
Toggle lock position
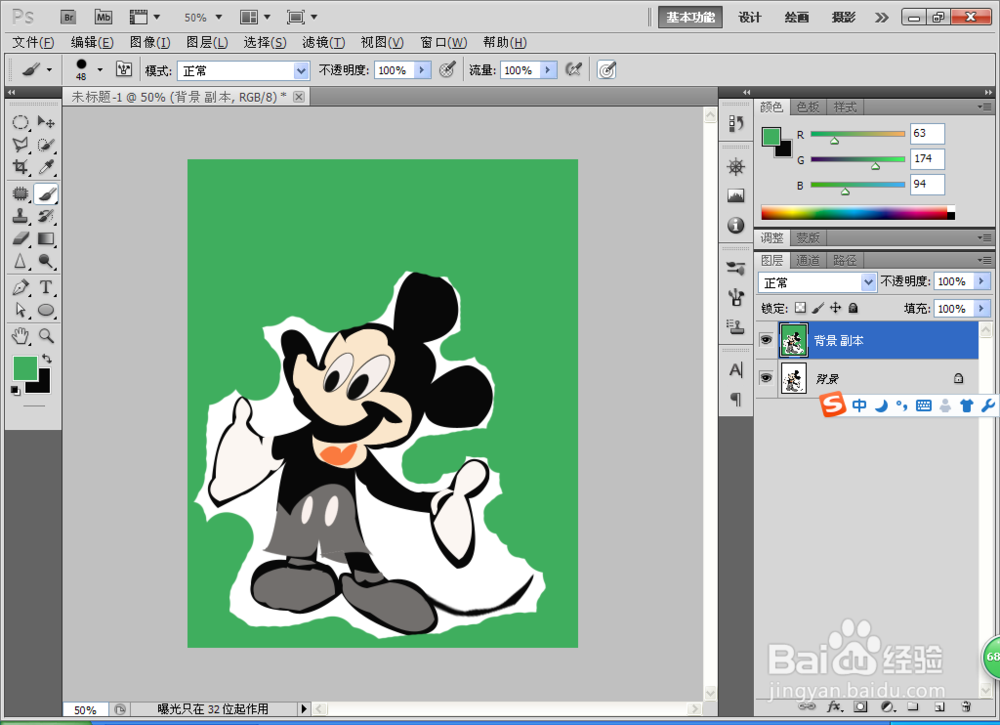point(835,308)
